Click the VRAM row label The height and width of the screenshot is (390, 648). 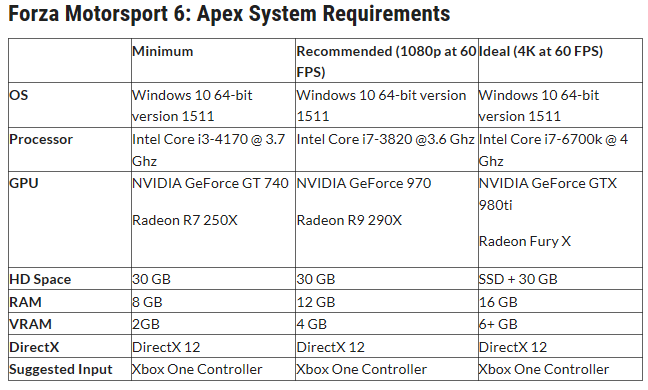pyautogui.click(x=30, y=324)
